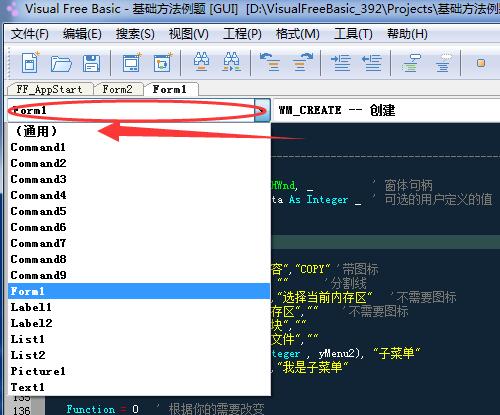Viewport: 500px width, 415px height.
Task: Select Command6 in the object list
Action: click(139, 227)
